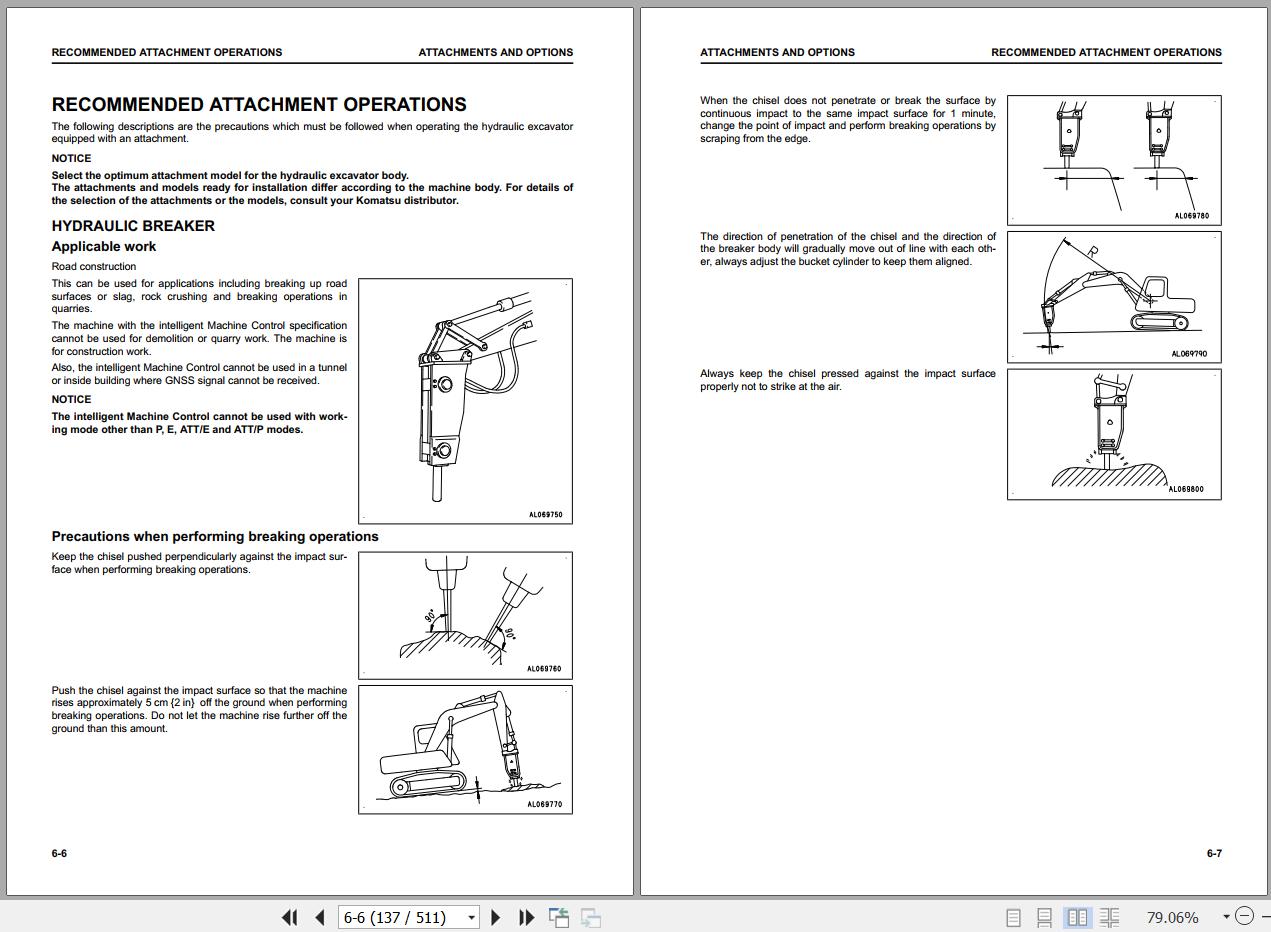Open the zoom level dropdown arrow
The height and width of the screenshot is (932, 1271).
coord(1226,917)
